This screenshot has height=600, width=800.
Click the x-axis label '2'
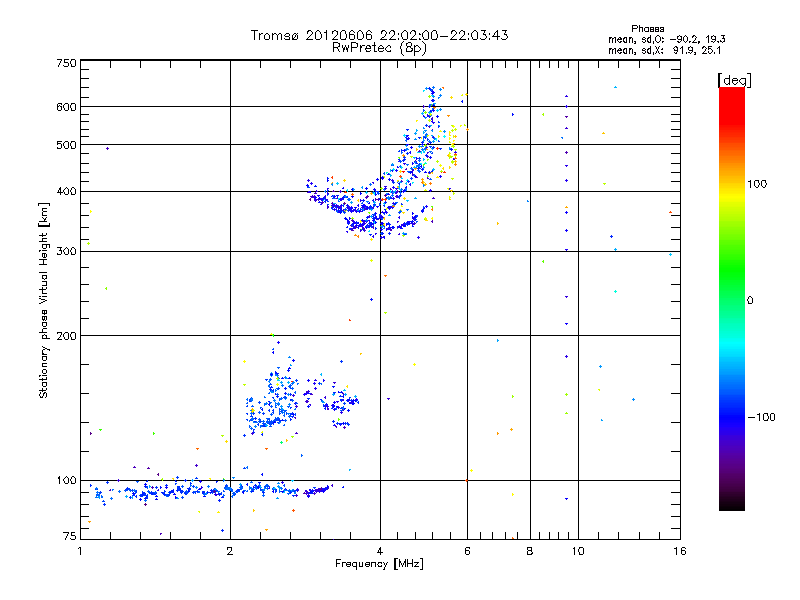(230, 551)
